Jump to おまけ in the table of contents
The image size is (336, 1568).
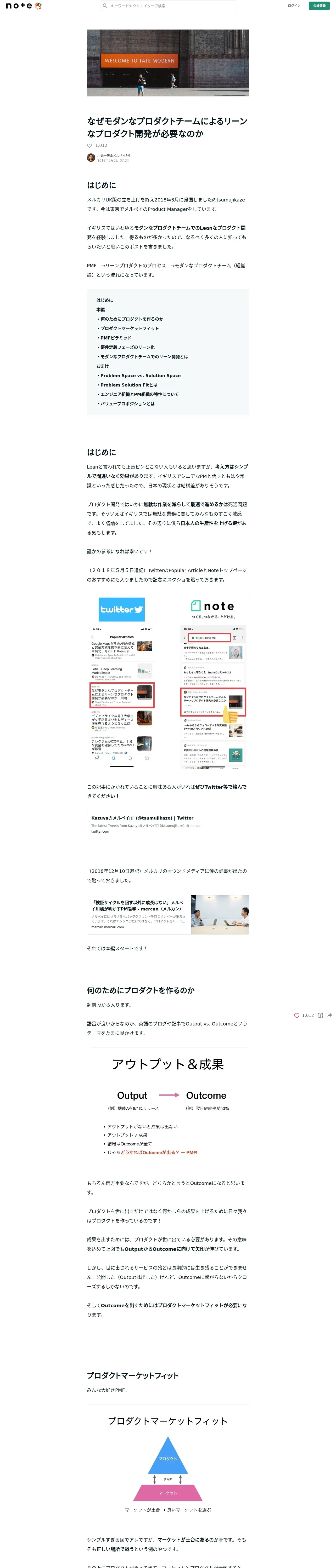click(x=102, y=366)
